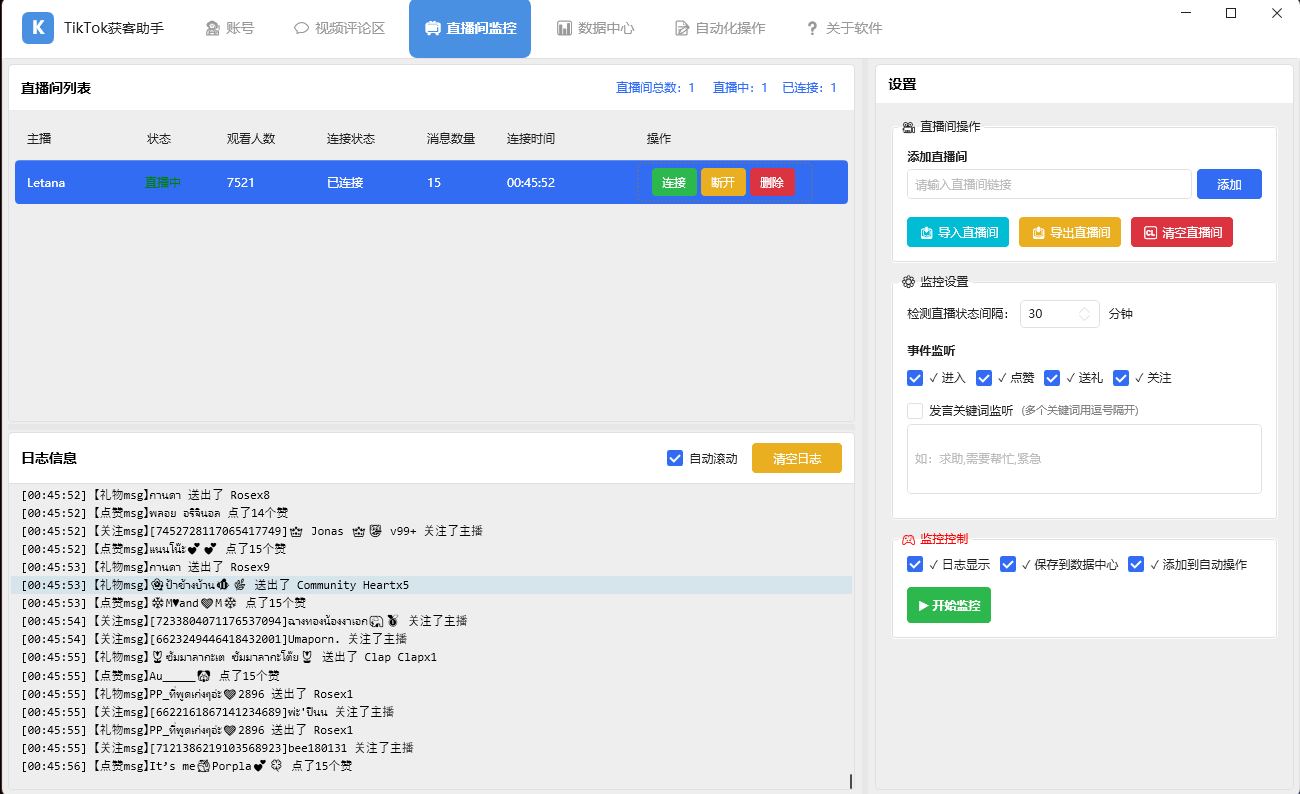Click the 直播间链接 input field
1300x794 pixels.
click(x=1049, y=184)
